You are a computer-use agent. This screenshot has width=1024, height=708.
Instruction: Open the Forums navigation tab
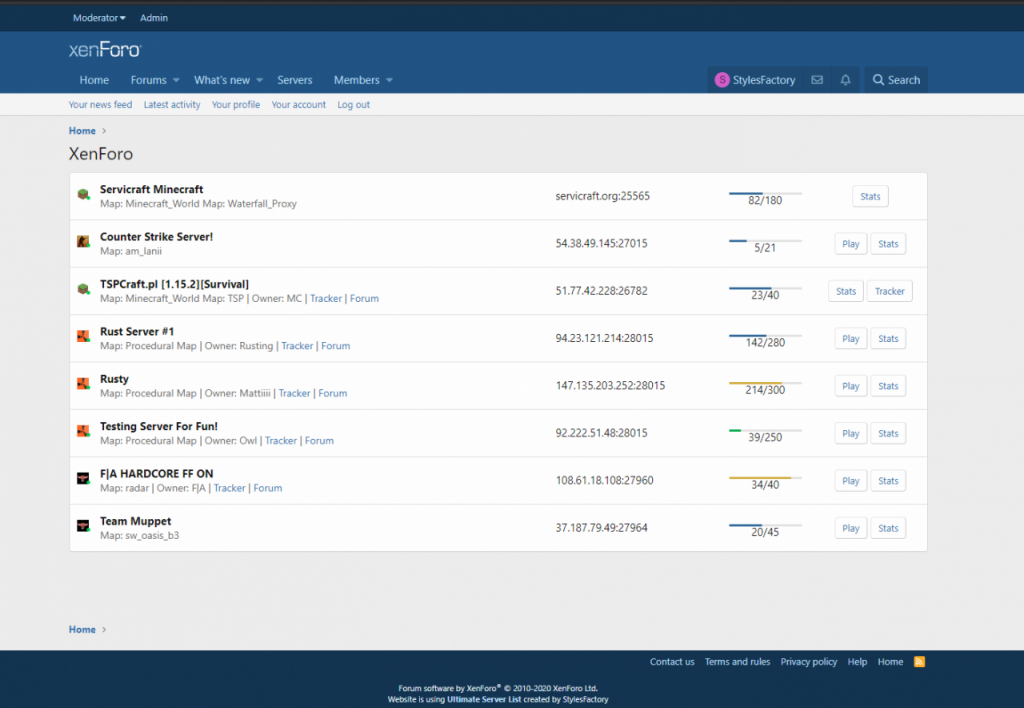tap(148, 80)
